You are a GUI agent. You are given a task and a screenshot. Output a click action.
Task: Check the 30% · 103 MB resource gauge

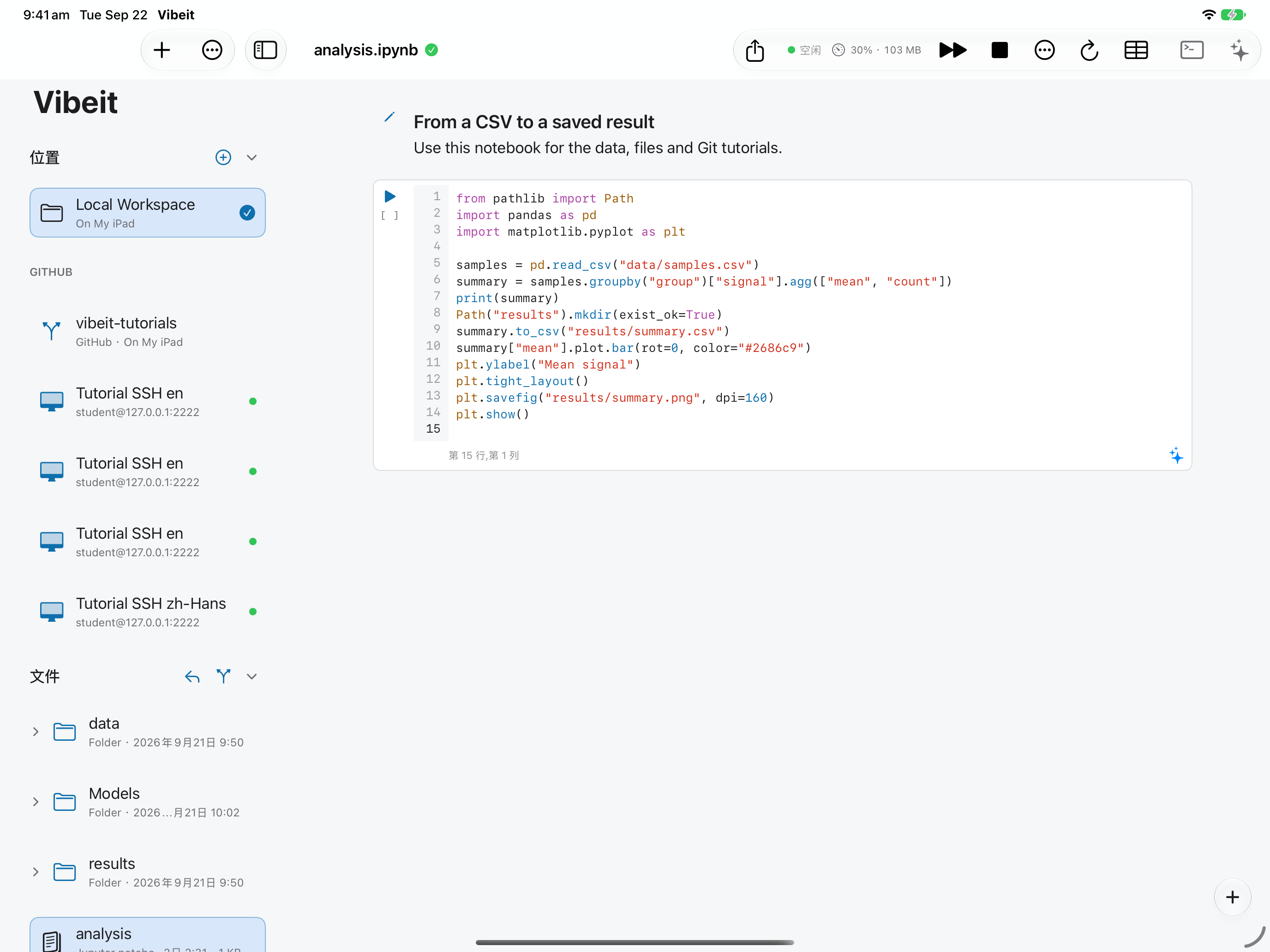coord(876,50)
